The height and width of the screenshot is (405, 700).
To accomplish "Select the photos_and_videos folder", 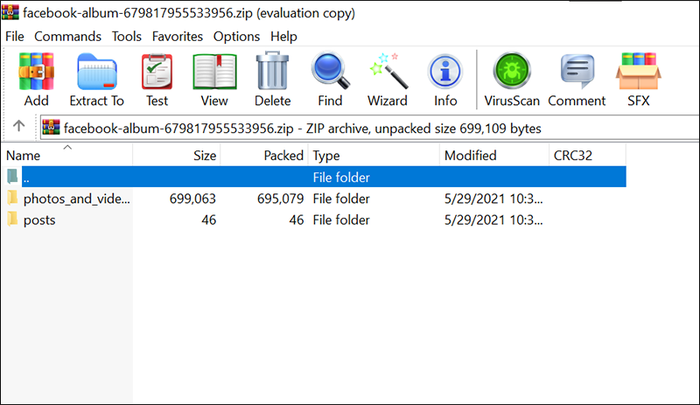I will (76, 198).
